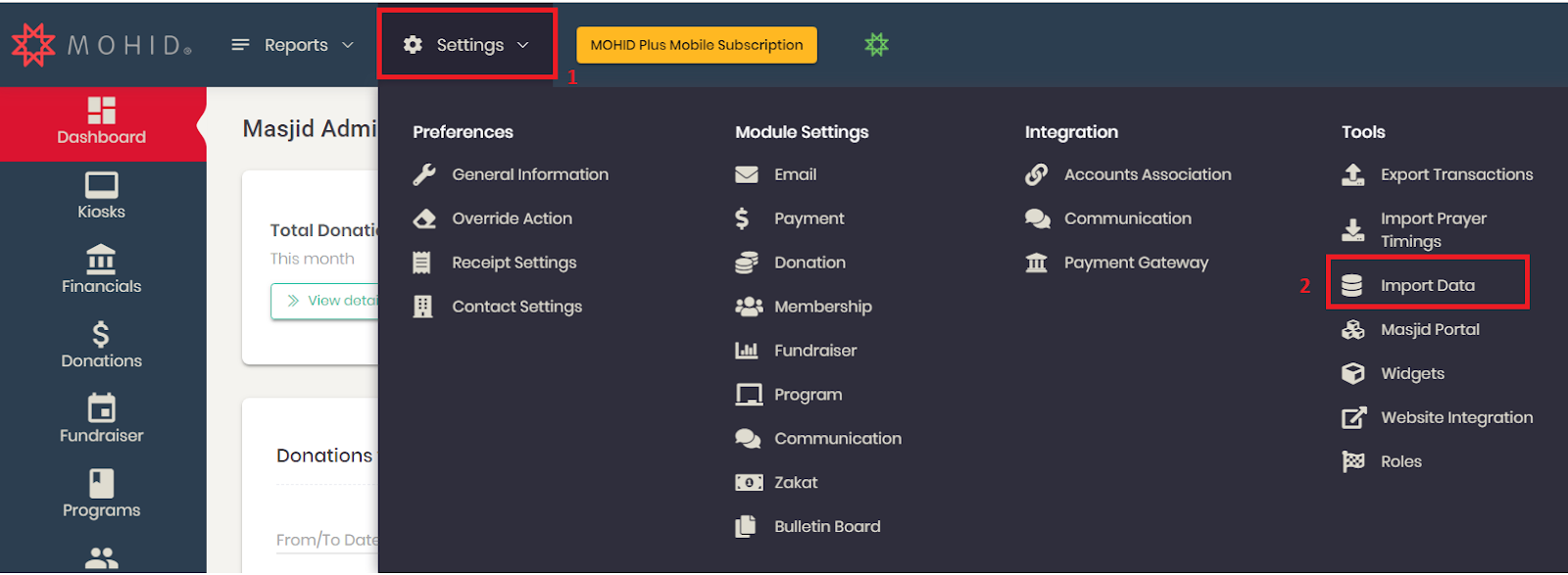Click the View details button
This screenshot has width=1568, height=575.
coord(324,301)
